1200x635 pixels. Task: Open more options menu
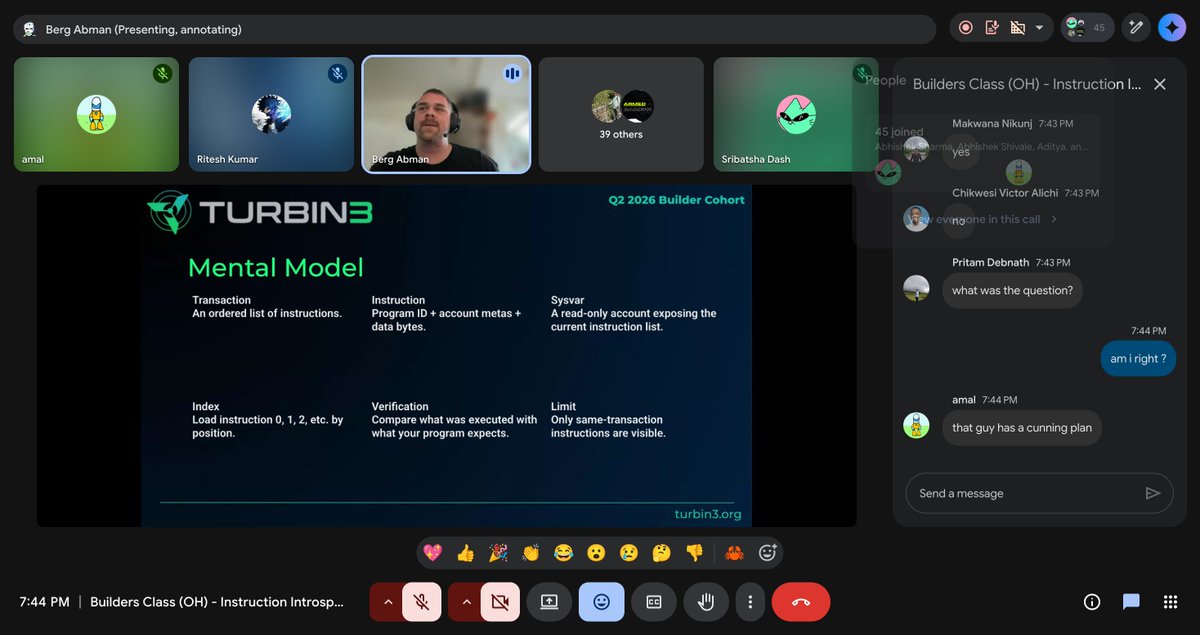[x=750, y=602]
